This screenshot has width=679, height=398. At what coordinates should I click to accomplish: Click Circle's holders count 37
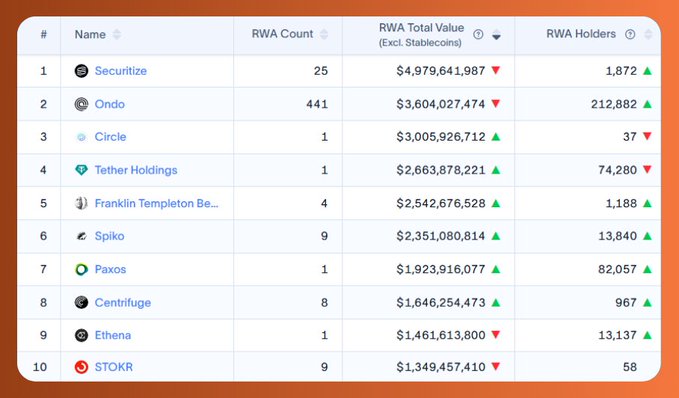pos(630,137)
